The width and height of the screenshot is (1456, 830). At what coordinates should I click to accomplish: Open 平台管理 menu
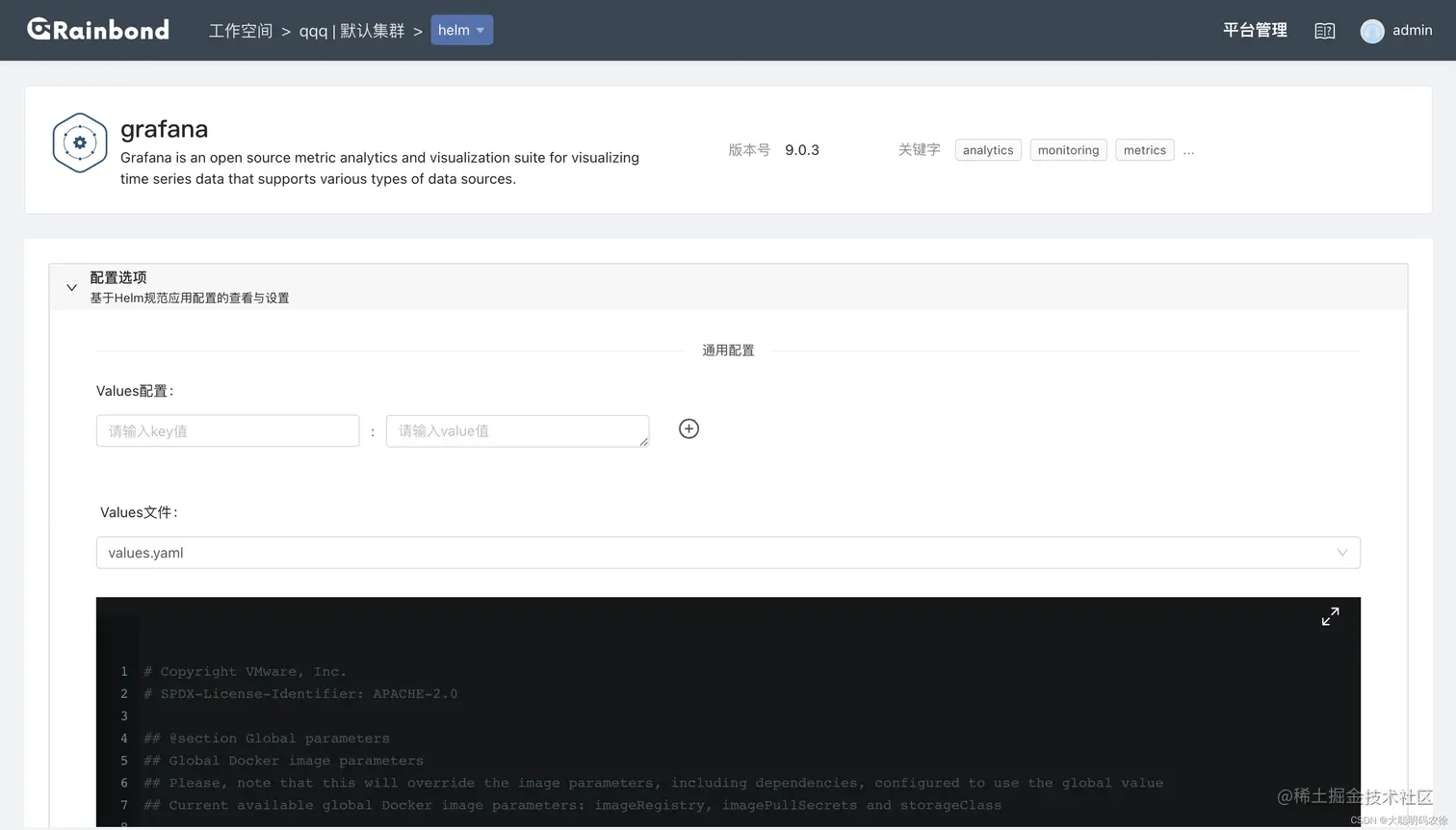click(1255, 30)
